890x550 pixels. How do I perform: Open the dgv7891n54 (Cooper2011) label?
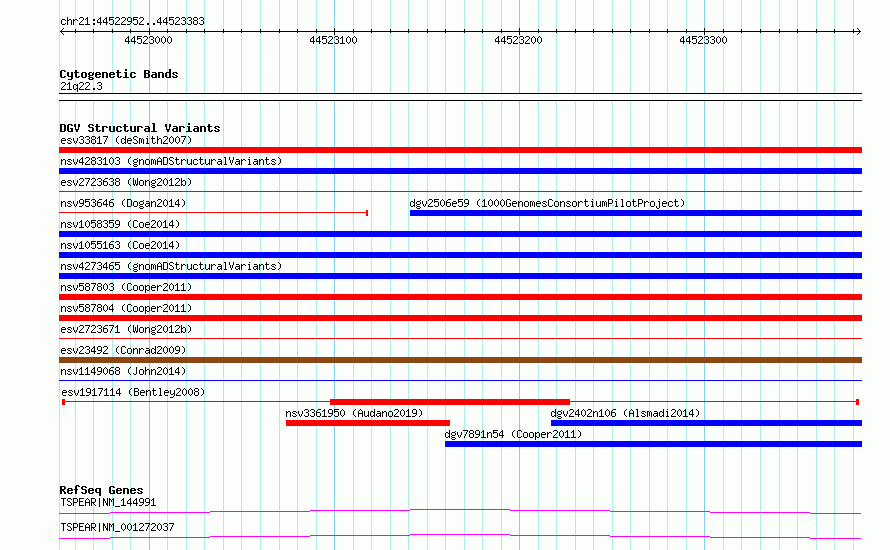(513, 434)
